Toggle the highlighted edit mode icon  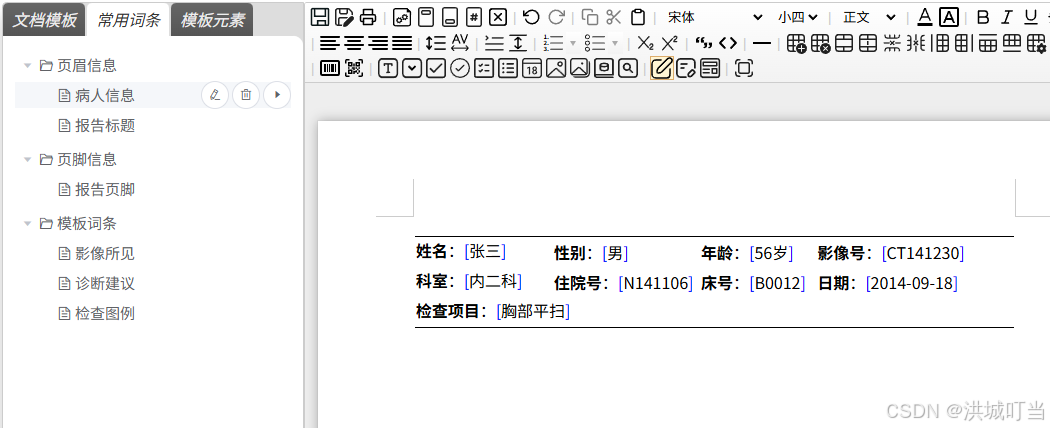662,68
